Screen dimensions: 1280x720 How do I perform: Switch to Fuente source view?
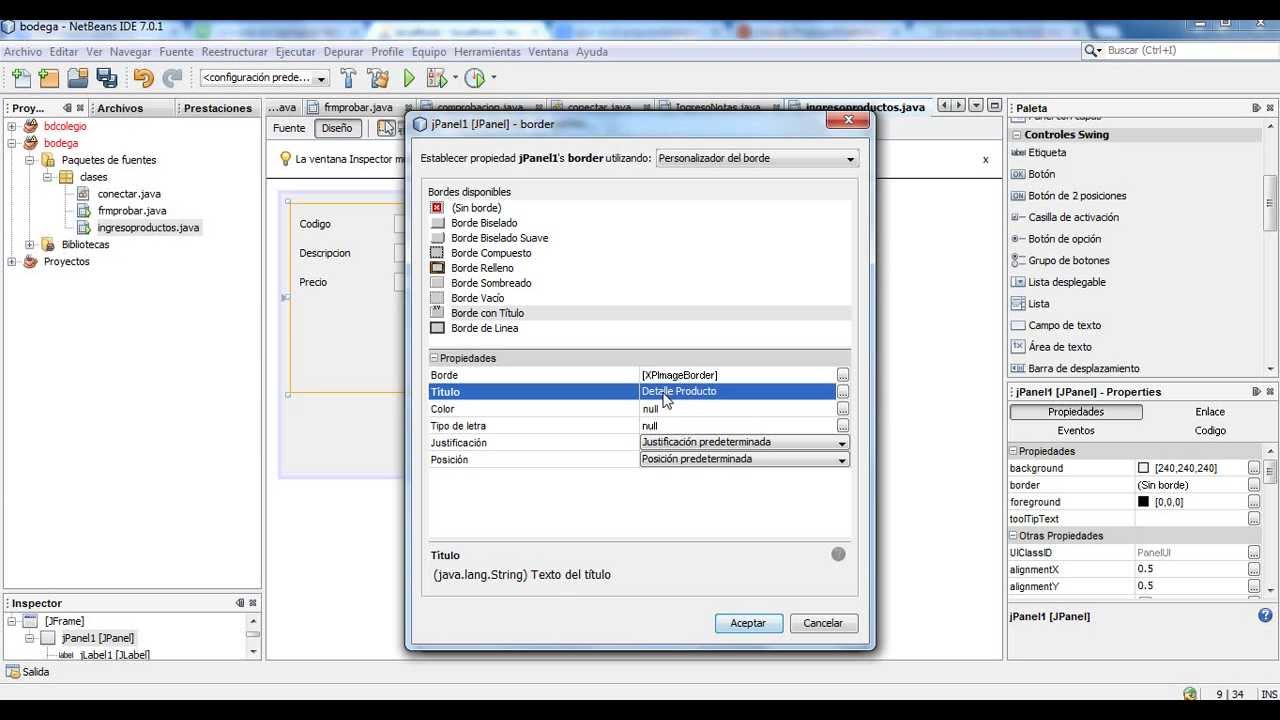[289, 128]
